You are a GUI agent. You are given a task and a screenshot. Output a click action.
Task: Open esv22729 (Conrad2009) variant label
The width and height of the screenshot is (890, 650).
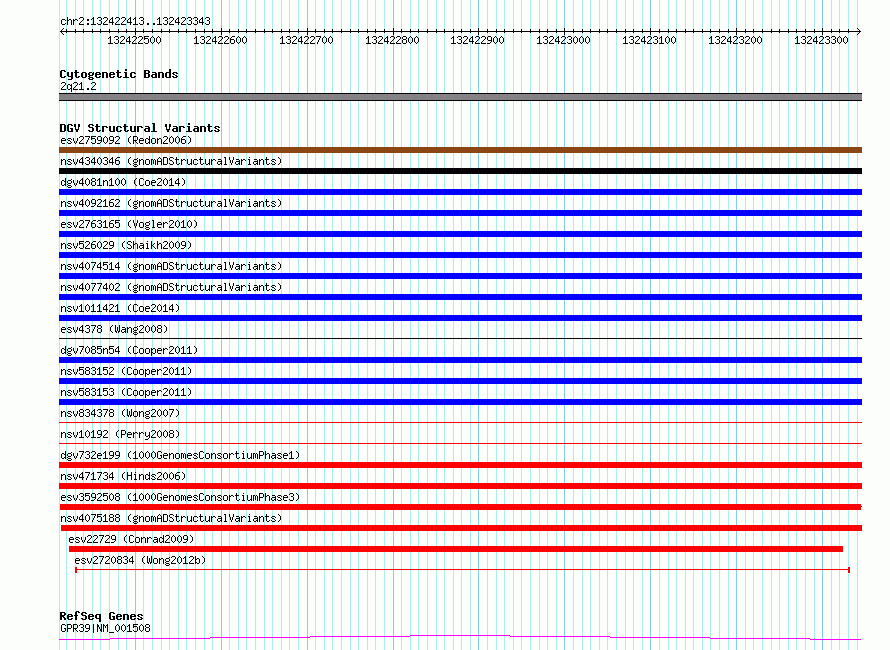[x=131, y=539]
